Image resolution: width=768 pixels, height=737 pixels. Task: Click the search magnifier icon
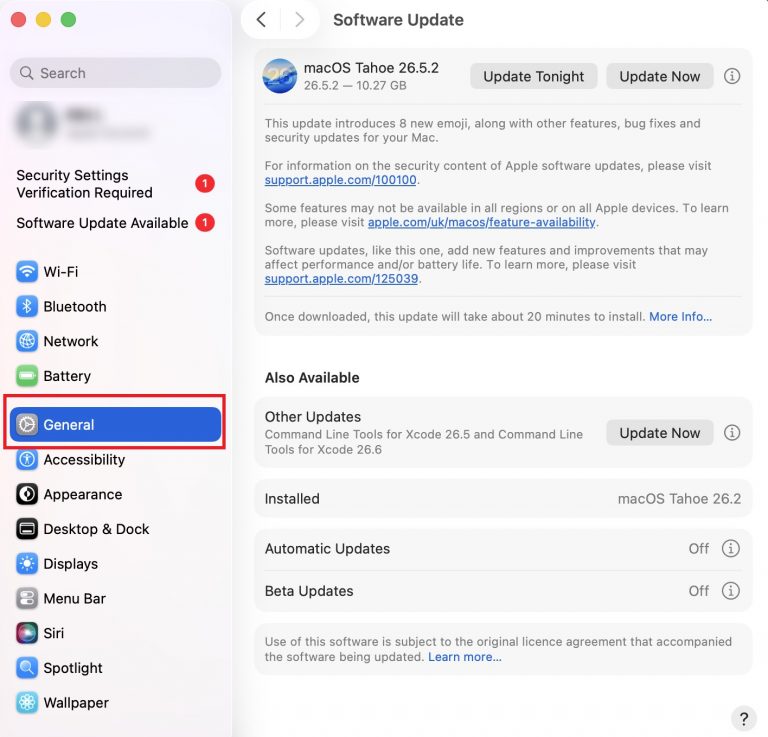coord(26,73)
